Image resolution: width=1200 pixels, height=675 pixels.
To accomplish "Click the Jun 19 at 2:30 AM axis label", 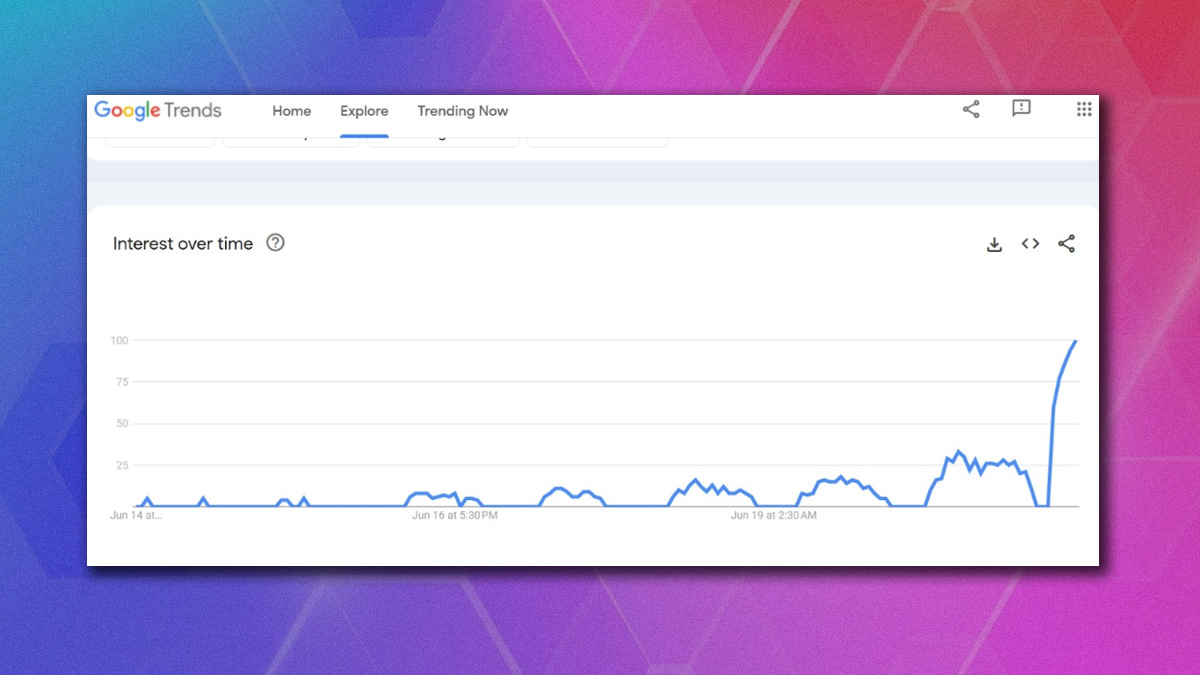I will [x=771, y=515].
